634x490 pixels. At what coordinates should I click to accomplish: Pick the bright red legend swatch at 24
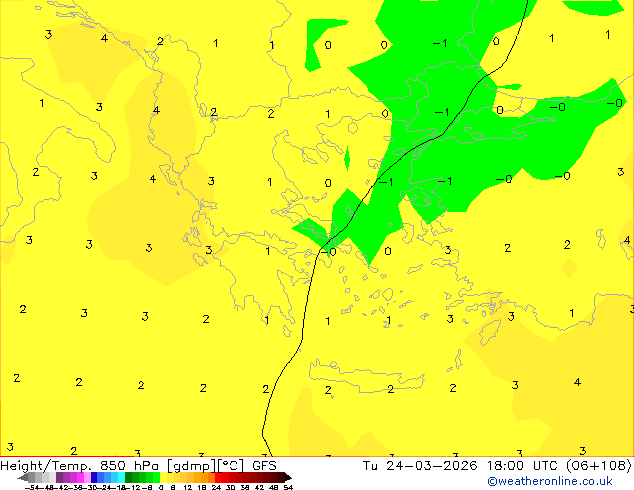(x=218, y=477)
